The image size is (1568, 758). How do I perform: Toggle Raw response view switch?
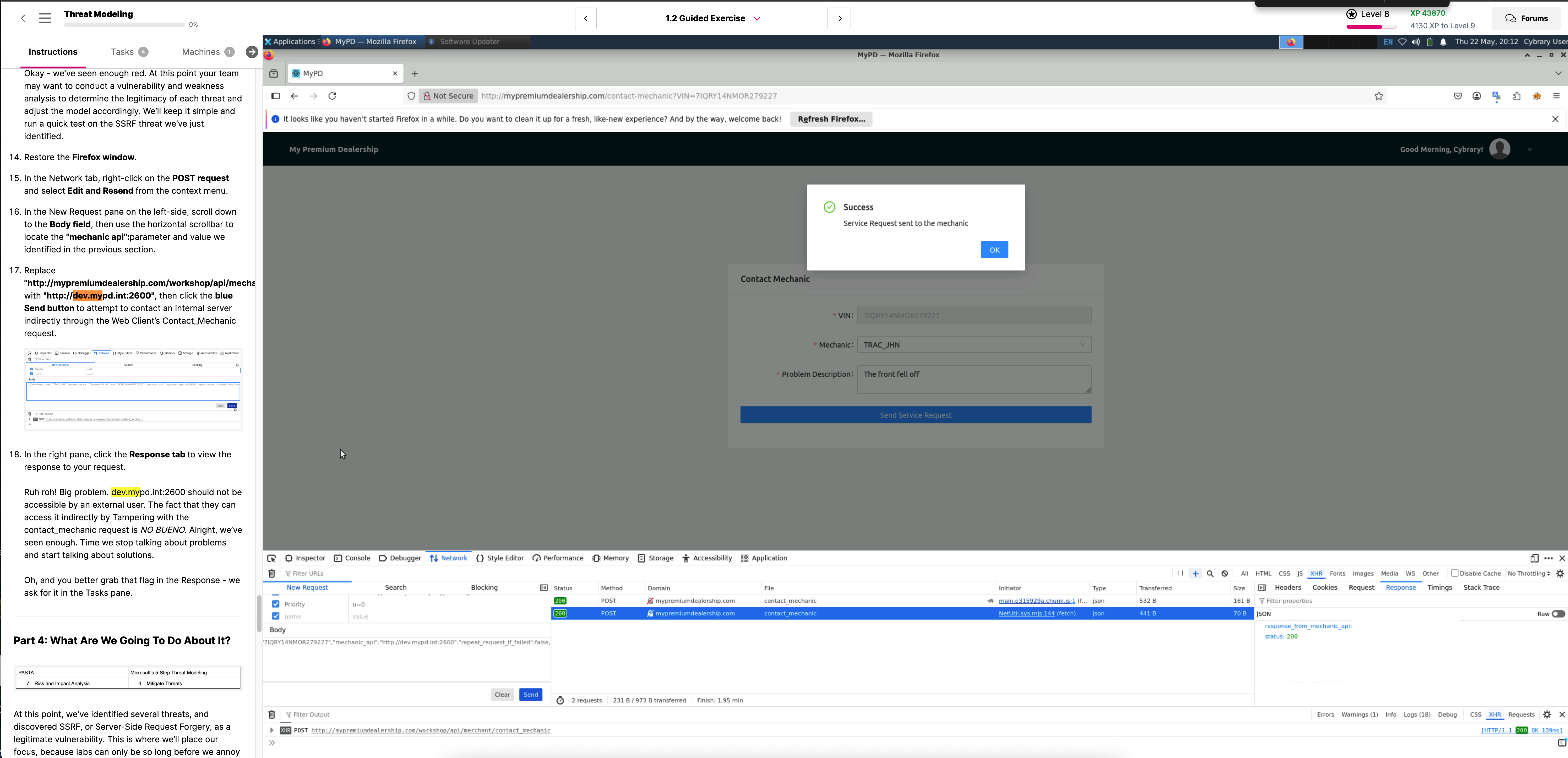(1558, 614)
